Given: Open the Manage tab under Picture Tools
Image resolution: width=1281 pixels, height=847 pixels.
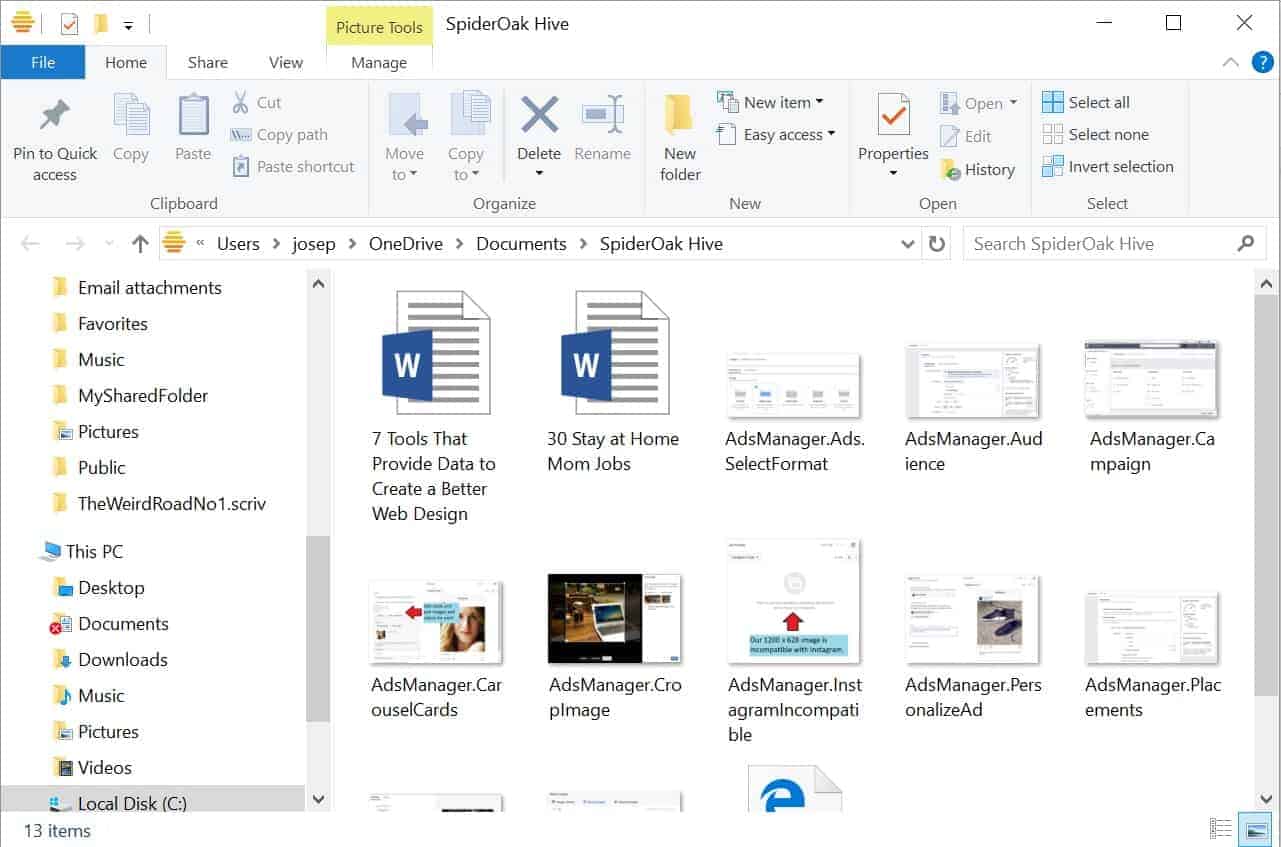Looking at the screenshot, I should point(379,62).
